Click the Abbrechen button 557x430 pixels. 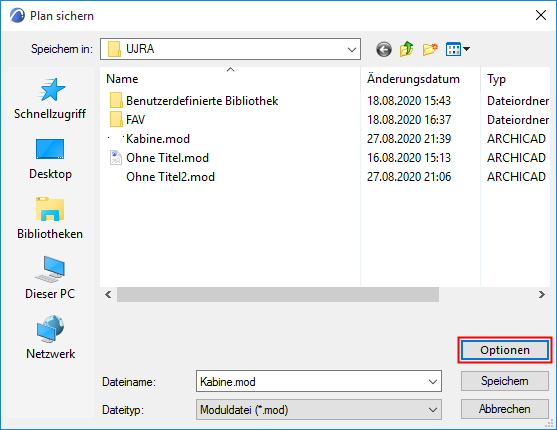[x=505, y=409]
